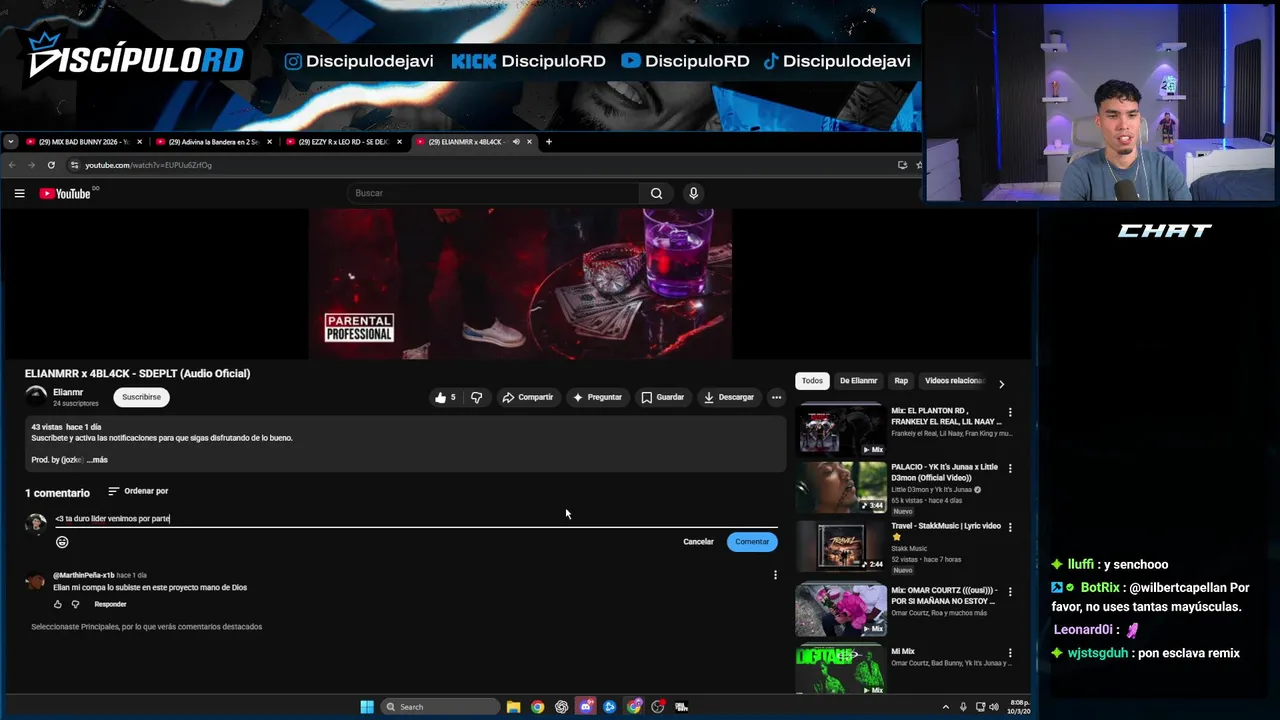This screenshot has height=720, width=1280.
Task: Click the Descargar download button
Action: coord(728,397)
